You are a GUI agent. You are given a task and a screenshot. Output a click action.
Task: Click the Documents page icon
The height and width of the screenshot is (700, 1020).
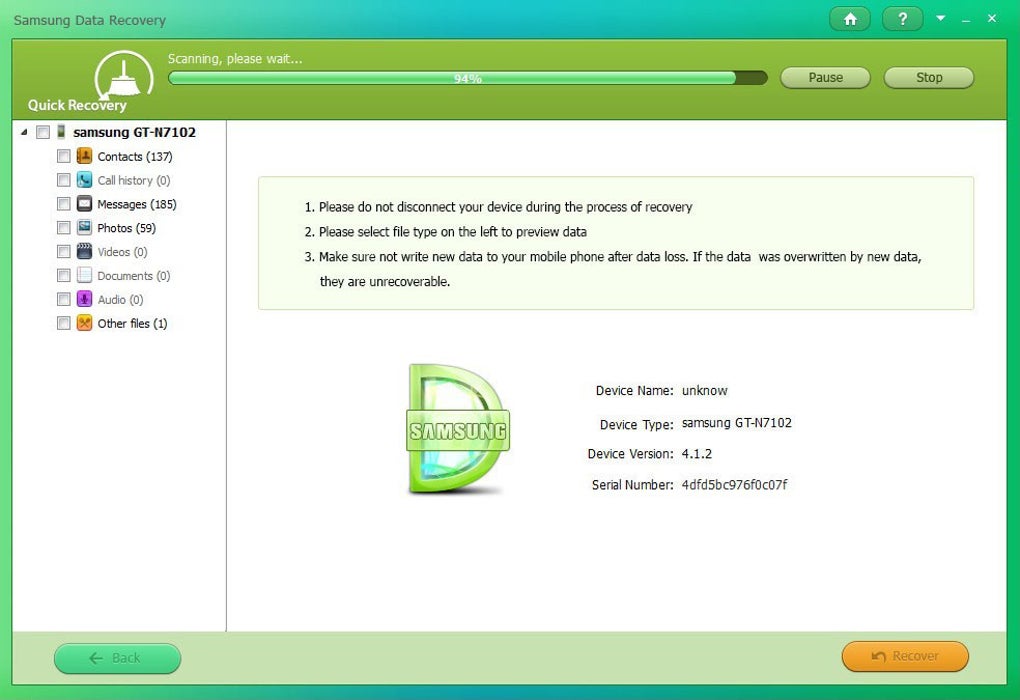pos(84,275)
